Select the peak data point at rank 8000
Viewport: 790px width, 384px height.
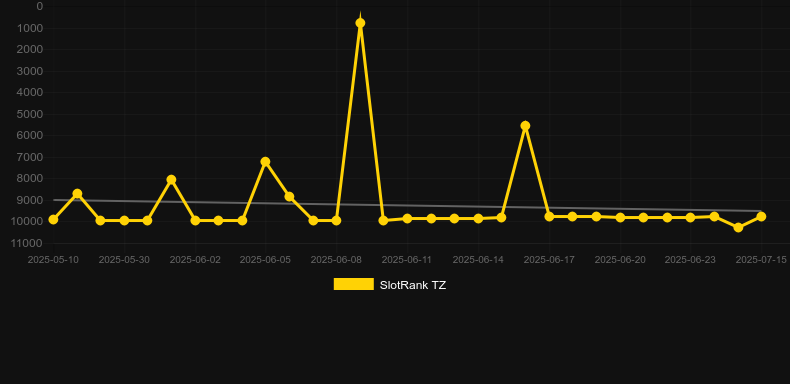point(171,180)
